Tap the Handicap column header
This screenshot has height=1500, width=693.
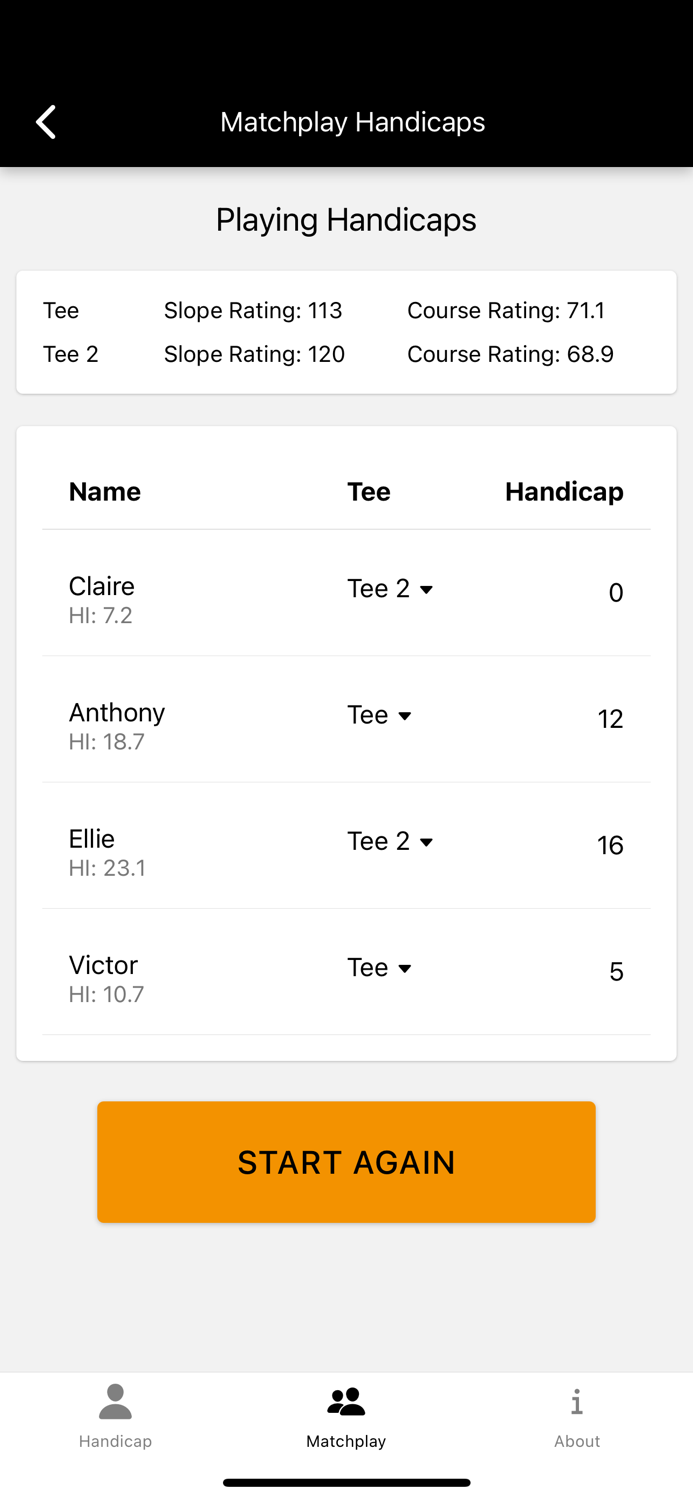564,491
